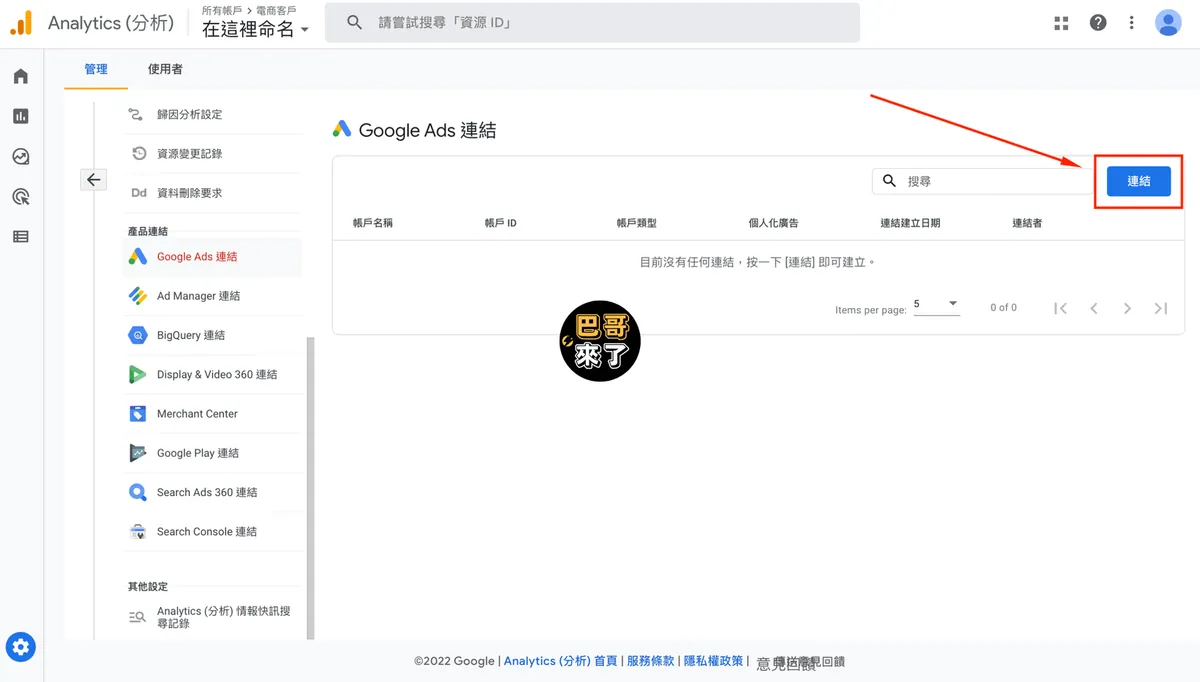Go to the previous page of links table

tap(1094, 308)
